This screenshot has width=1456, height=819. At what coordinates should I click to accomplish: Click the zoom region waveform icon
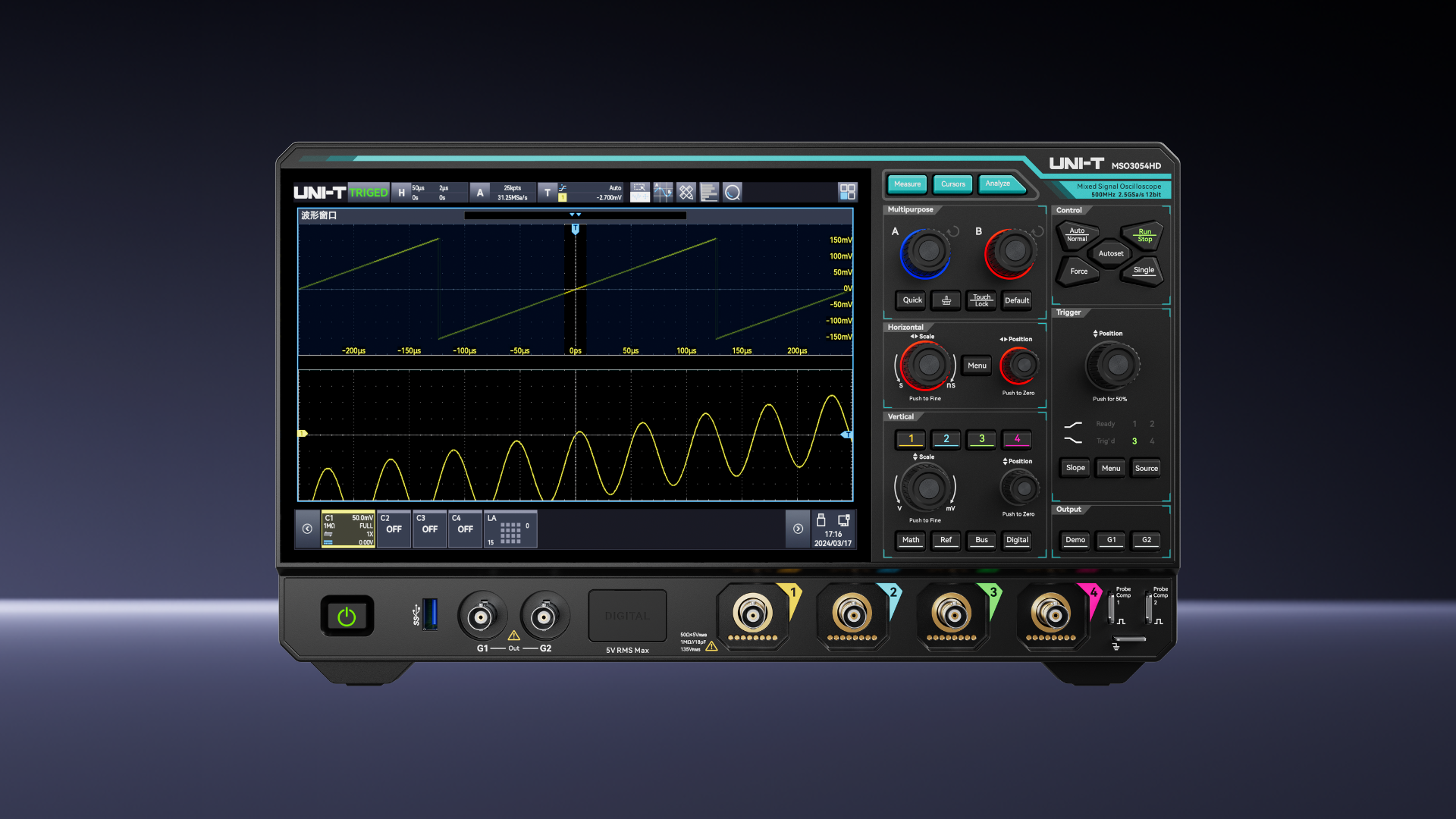click(x=640, y=193)
